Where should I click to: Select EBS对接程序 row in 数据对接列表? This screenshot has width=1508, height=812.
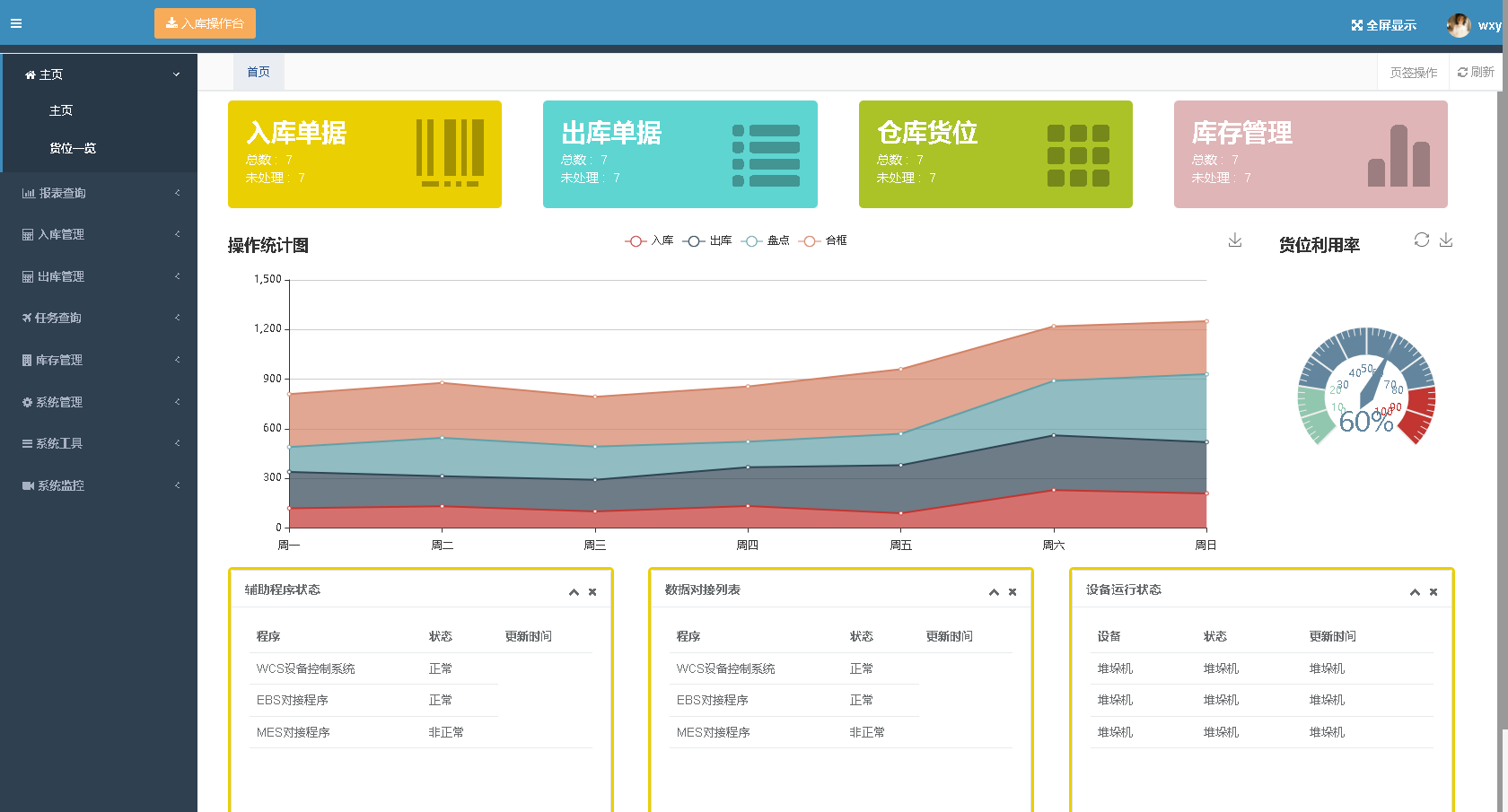(x=794, y=700)
